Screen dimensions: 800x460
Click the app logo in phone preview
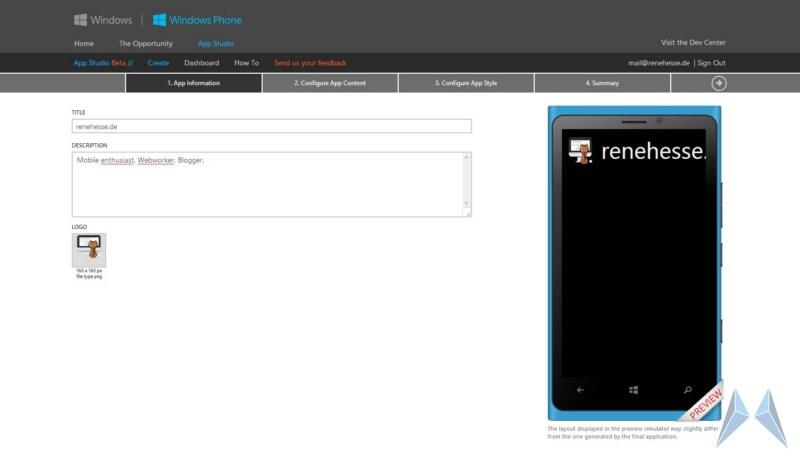click(580, 151)
